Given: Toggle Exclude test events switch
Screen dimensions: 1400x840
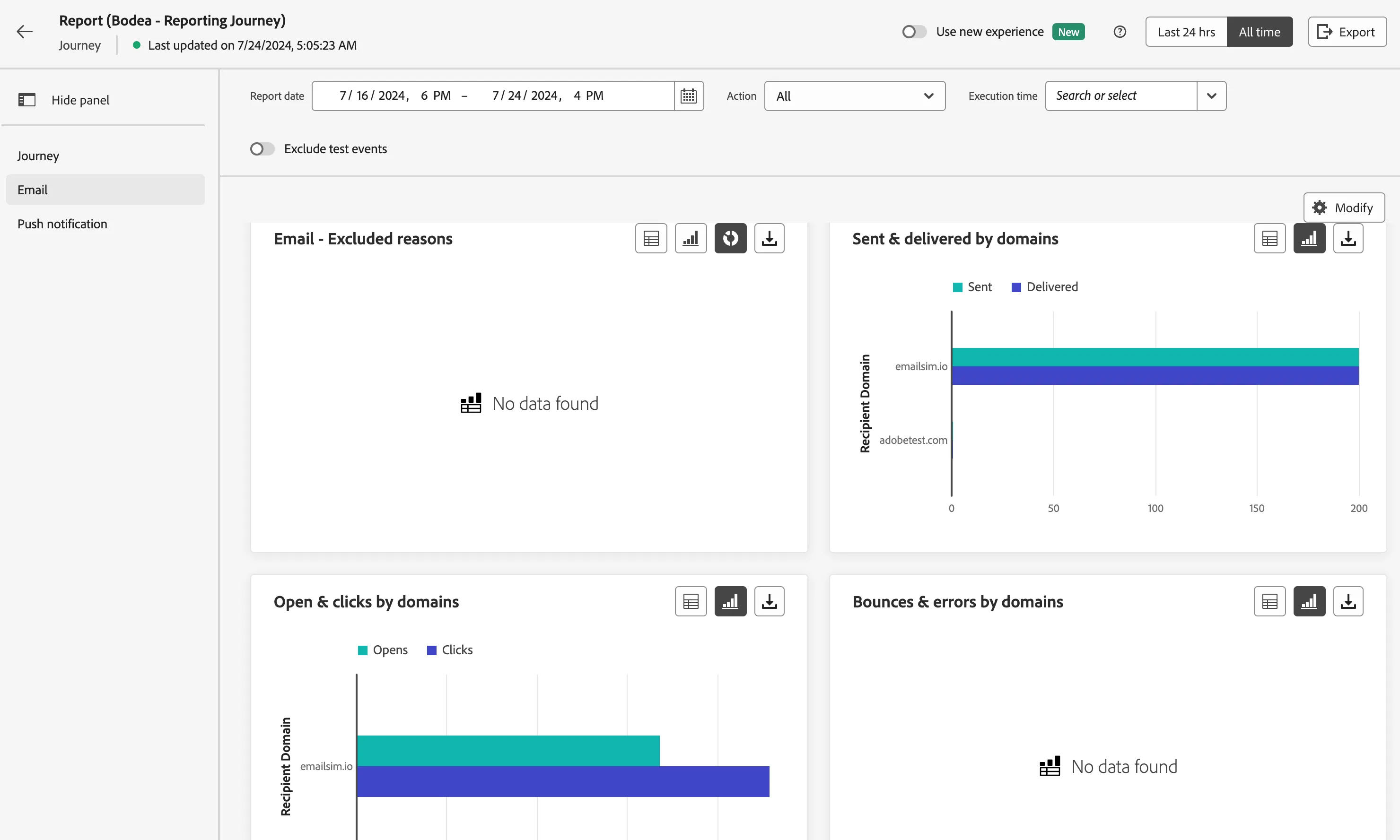Looking at the screenshot, I should point(262,149).
